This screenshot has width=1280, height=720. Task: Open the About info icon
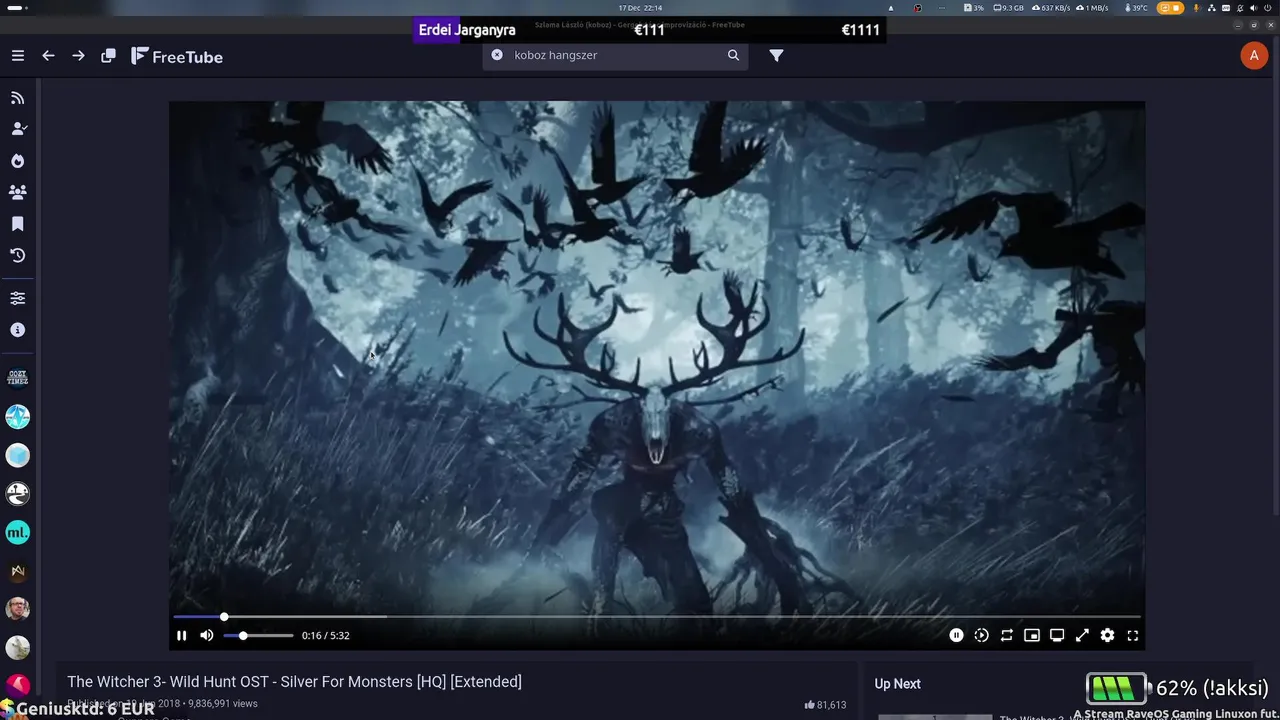[x=18, y=329]
